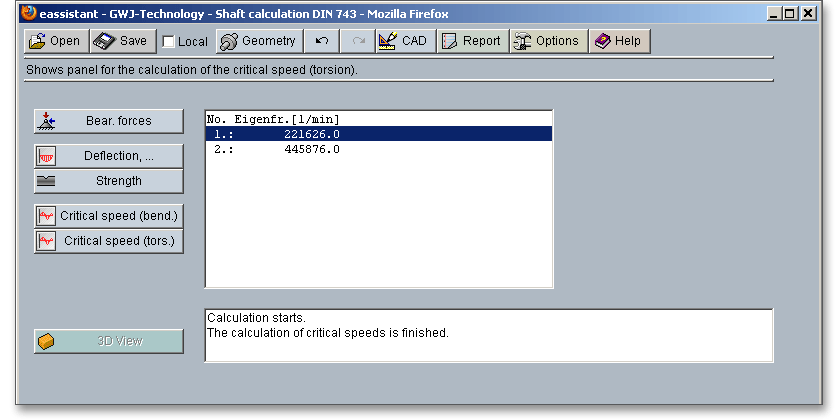Screen dimensions: 838x420
Task: Click the Open folder icon button
Action: tap(55, 41)
